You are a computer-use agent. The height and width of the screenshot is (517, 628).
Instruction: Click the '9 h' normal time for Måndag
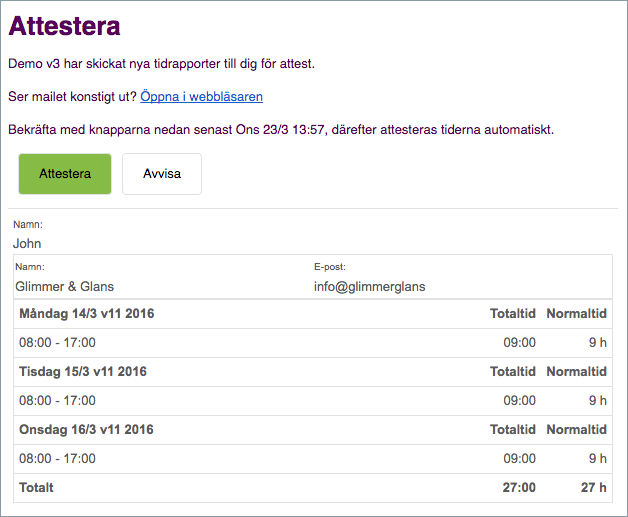click(x=598, y=343)
